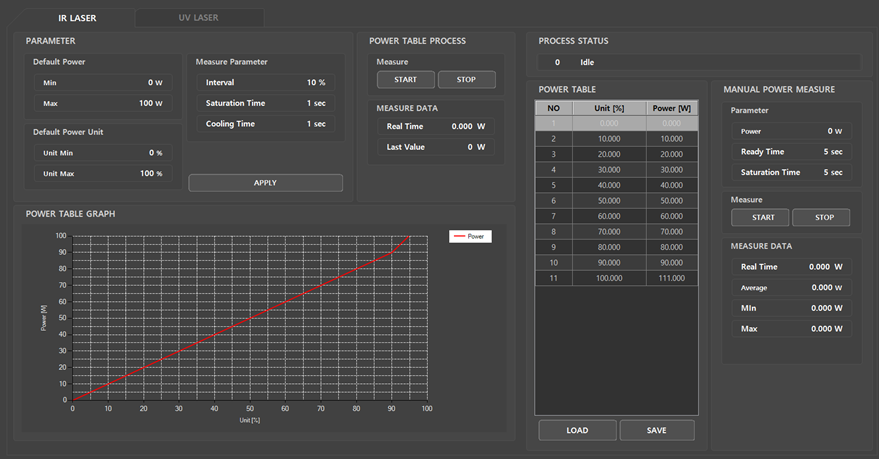Load a power table with LOAD button
Viewport: 879px width, 459px height.
pos(577,430)
